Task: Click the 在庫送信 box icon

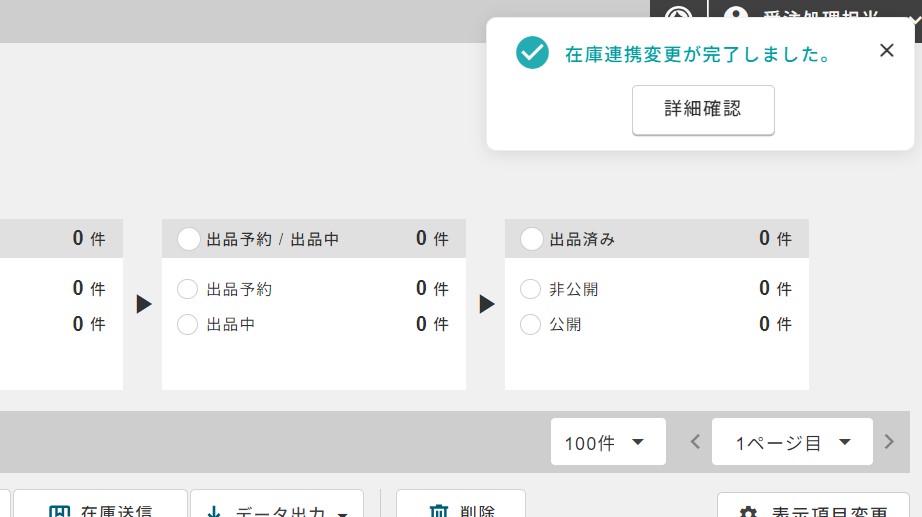Action: click(59, 511)
